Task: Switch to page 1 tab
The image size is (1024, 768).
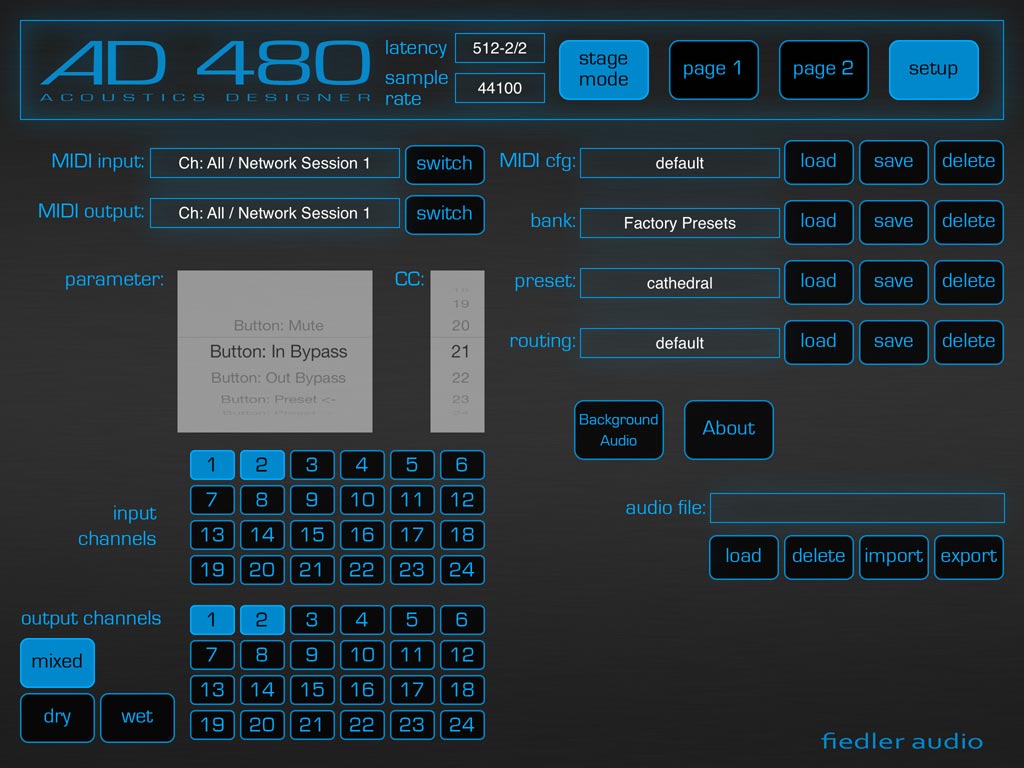Action: tap(713, 69)
